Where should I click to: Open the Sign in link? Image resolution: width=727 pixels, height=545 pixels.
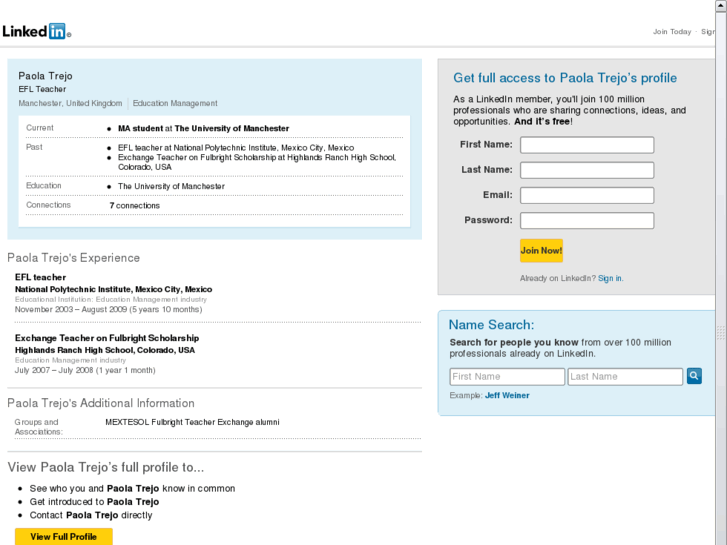click(610, 278)
